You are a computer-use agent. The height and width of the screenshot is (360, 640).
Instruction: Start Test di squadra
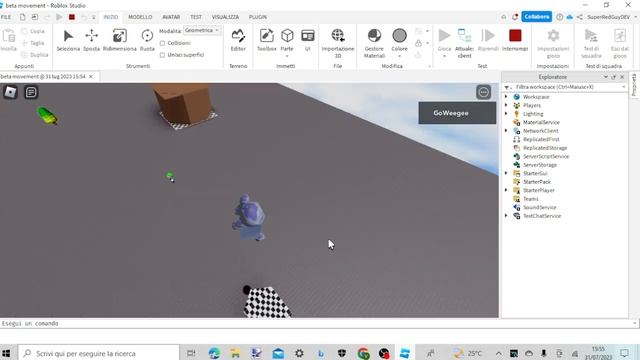pyautogui.click(x=591, y=43)
